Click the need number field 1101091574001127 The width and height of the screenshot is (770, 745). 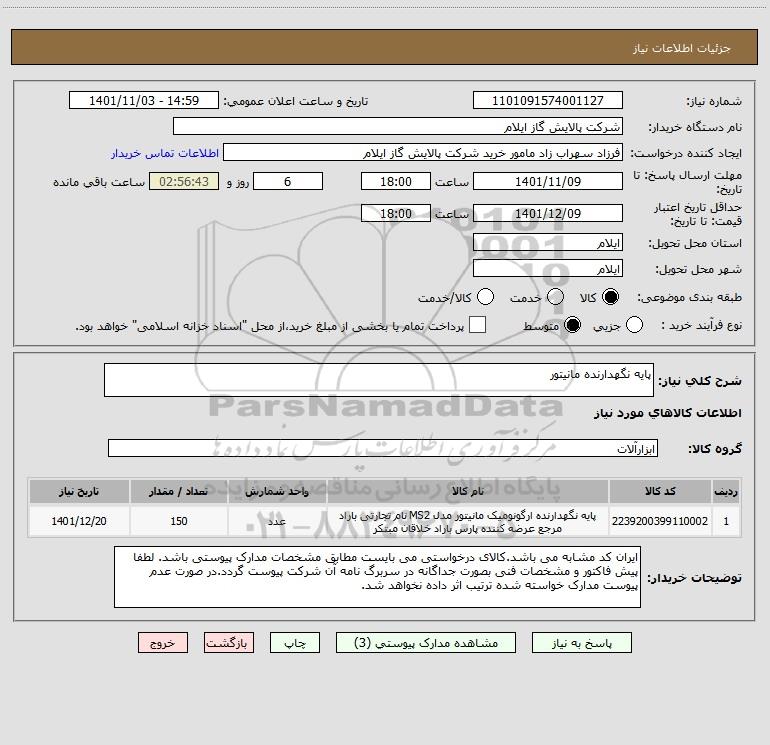pos(548,100)
